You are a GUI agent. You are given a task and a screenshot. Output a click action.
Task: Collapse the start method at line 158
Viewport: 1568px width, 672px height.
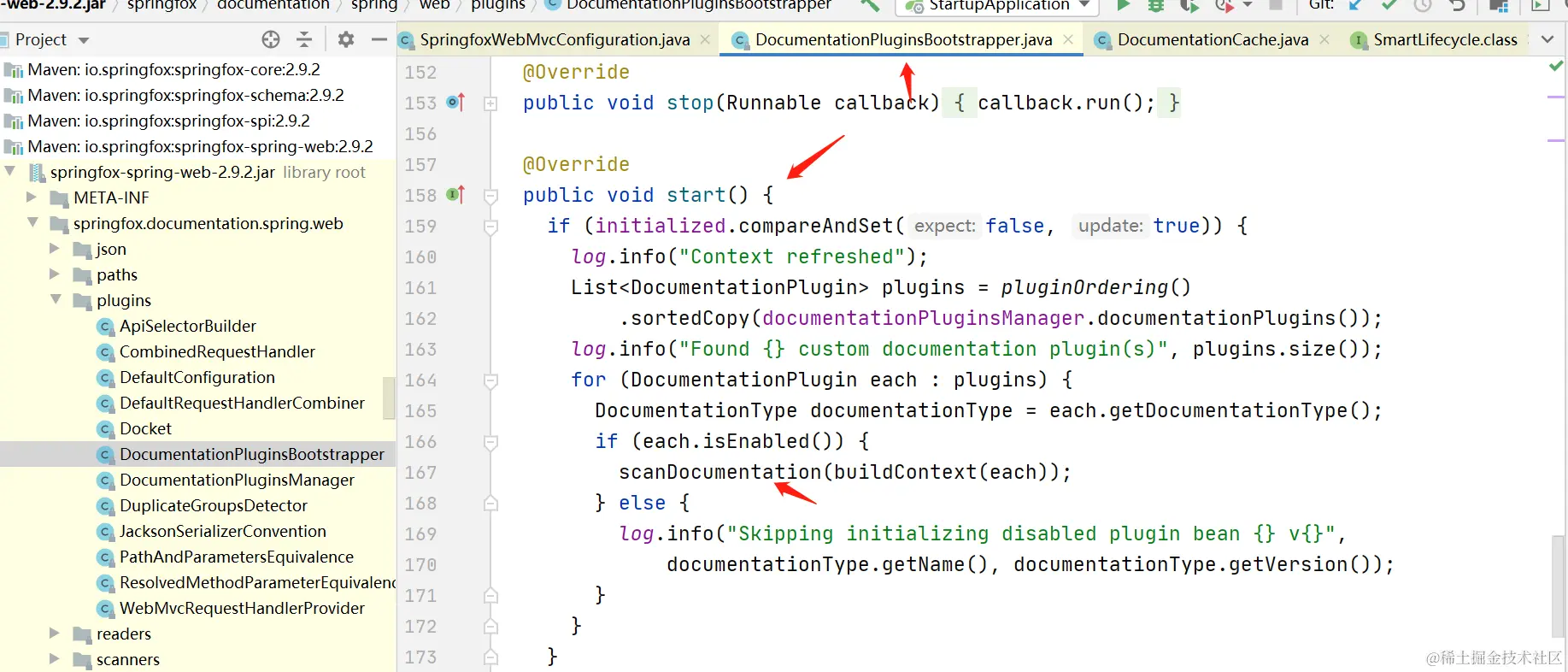490,196
